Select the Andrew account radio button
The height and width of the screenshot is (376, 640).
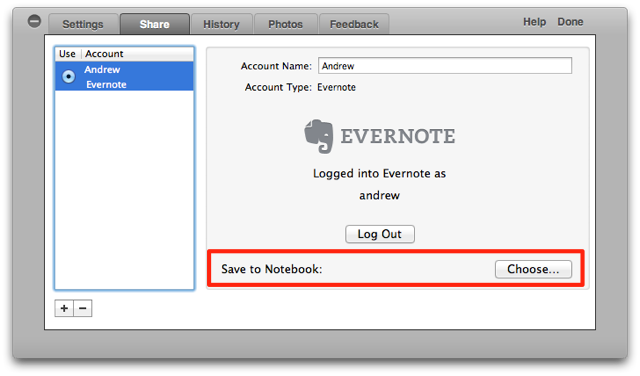69,76
